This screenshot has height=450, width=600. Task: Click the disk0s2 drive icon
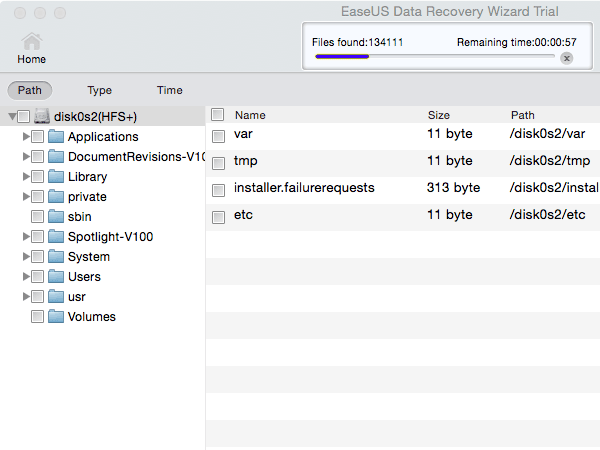click(x=42, y=116)
